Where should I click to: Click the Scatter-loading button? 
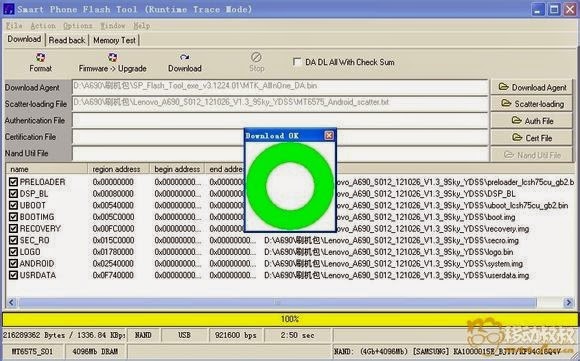pyautogui.click(x=532, y=104)
